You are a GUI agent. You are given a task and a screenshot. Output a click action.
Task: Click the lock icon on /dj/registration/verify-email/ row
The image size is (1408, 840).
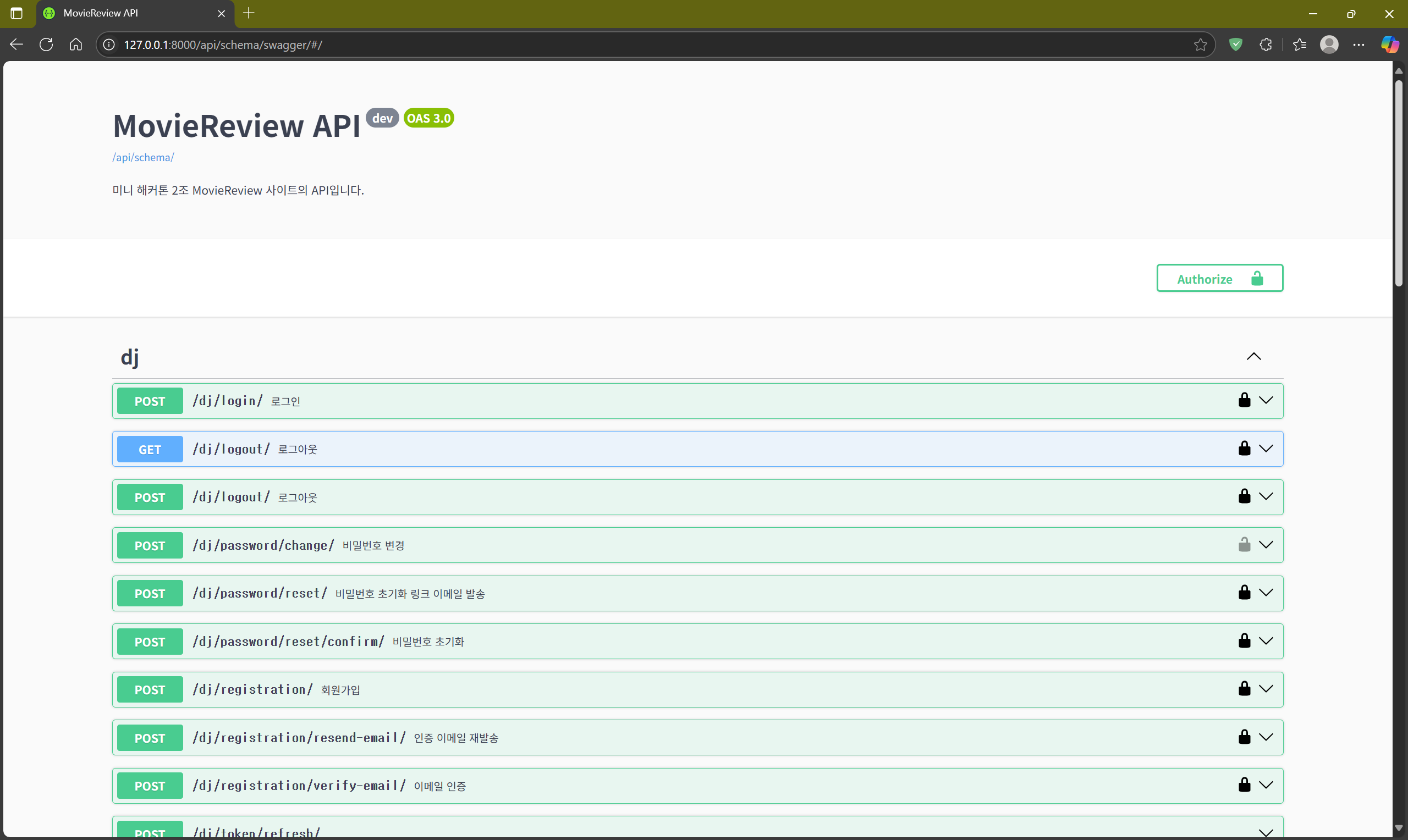[x=1244, y=785]
